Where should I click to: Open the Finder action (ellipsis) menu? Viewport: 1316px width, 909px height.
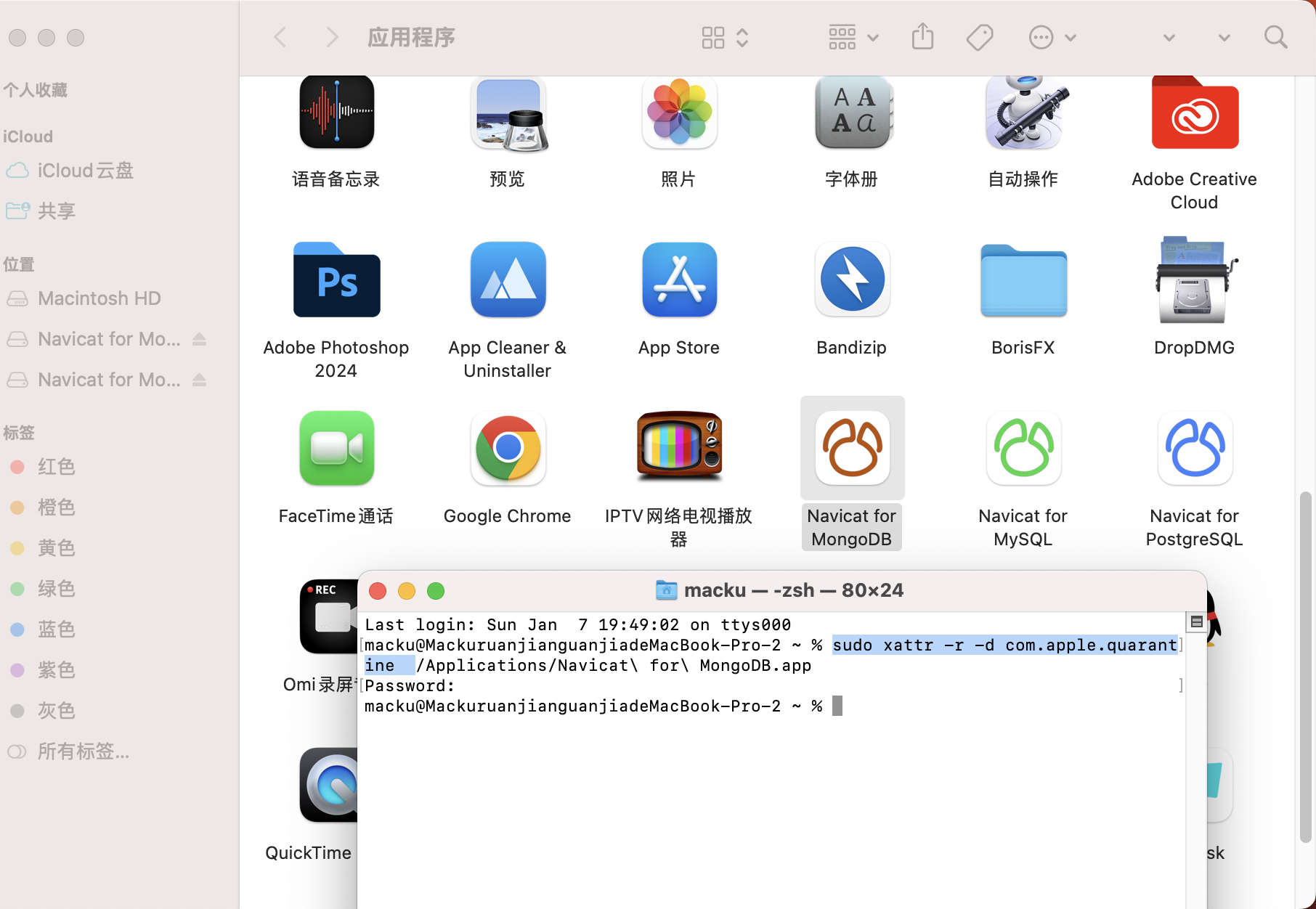click(x=1052, y=37)
